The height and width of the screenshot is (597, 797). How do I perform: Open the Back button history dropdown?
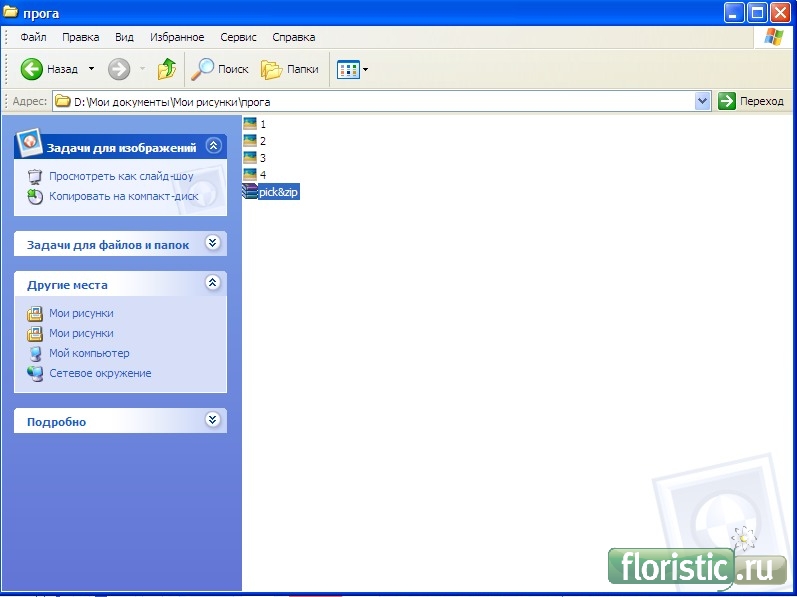tap(91, 69)
